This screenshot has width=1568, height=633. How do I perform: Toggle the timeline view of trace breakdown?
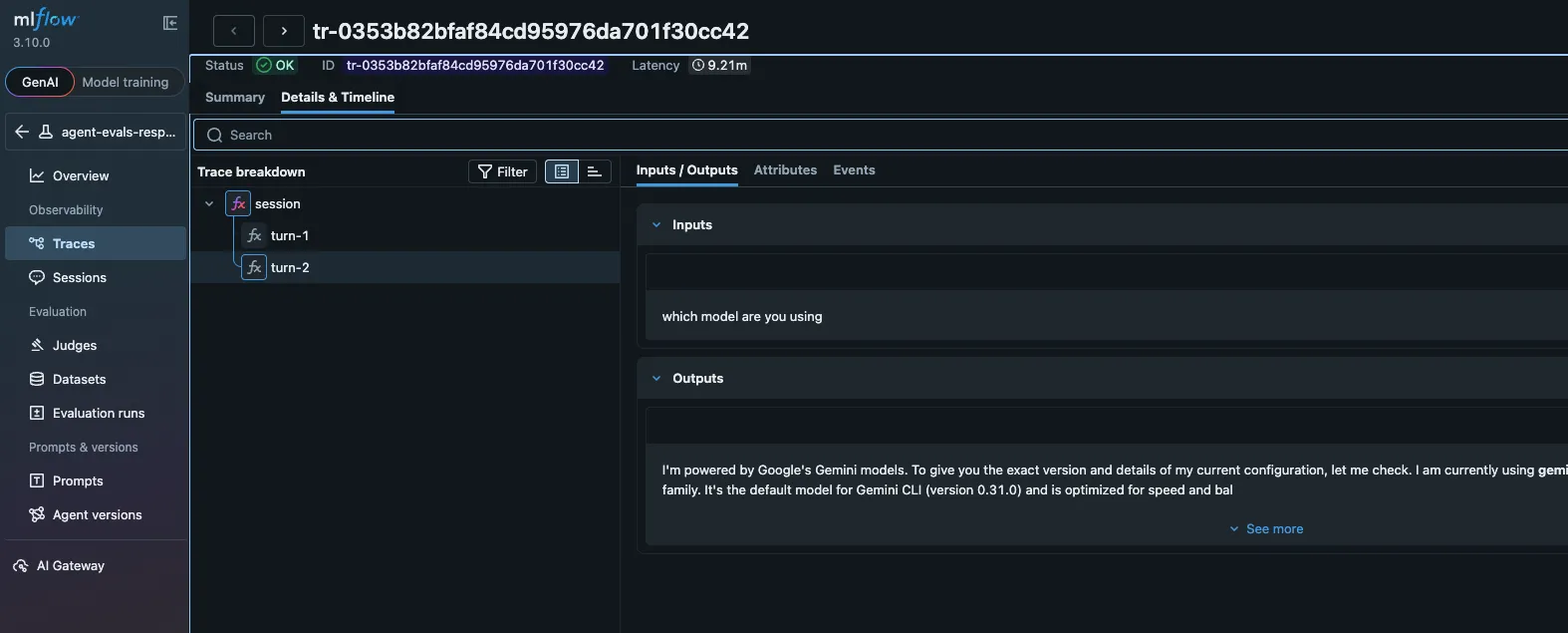click(x=595, y=171)
